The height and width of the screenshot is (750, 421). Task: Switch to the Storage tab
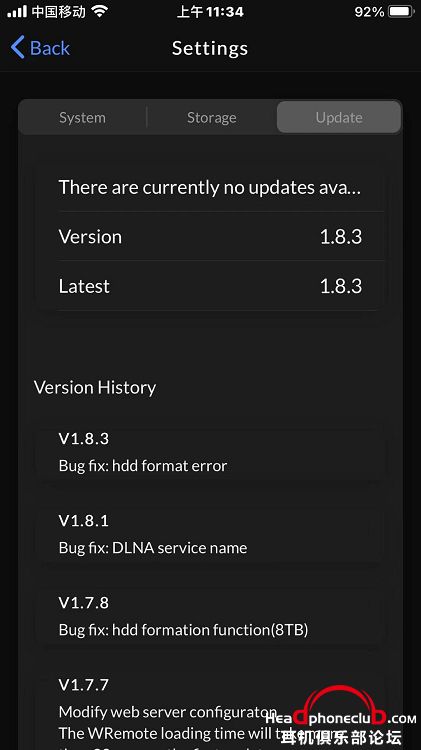(211, 117)
